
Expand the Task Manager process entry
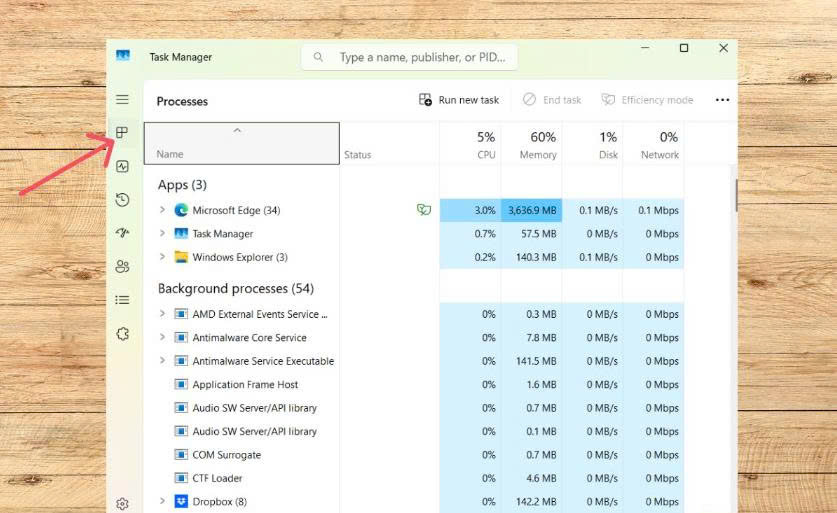[162, 233]
